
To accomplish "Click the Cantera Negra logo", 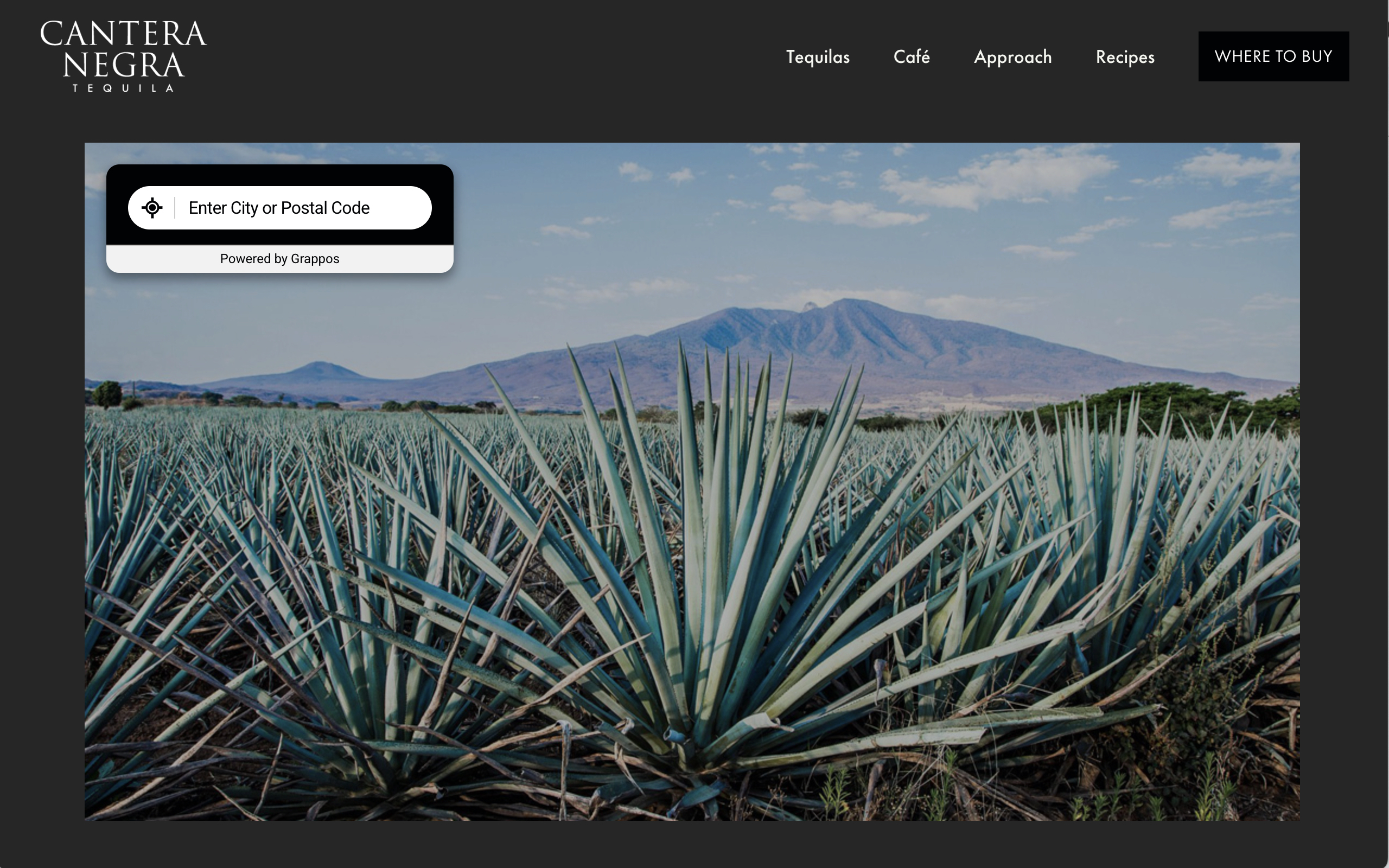I will pos(123,56).
